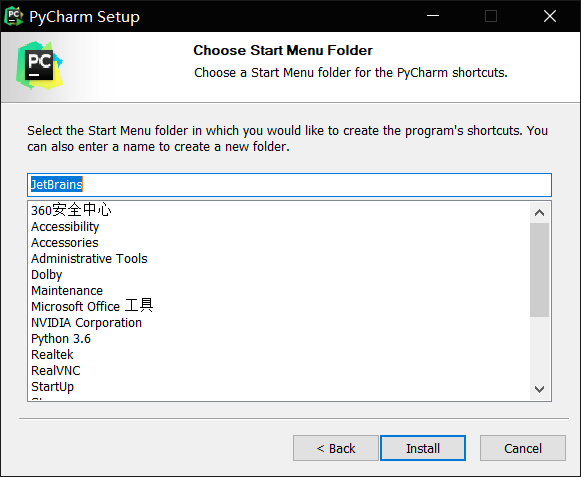The height and width of the screenshot is (477, 581).
Task: Select Administrative Tools in the list
Action: coord(89,258)
